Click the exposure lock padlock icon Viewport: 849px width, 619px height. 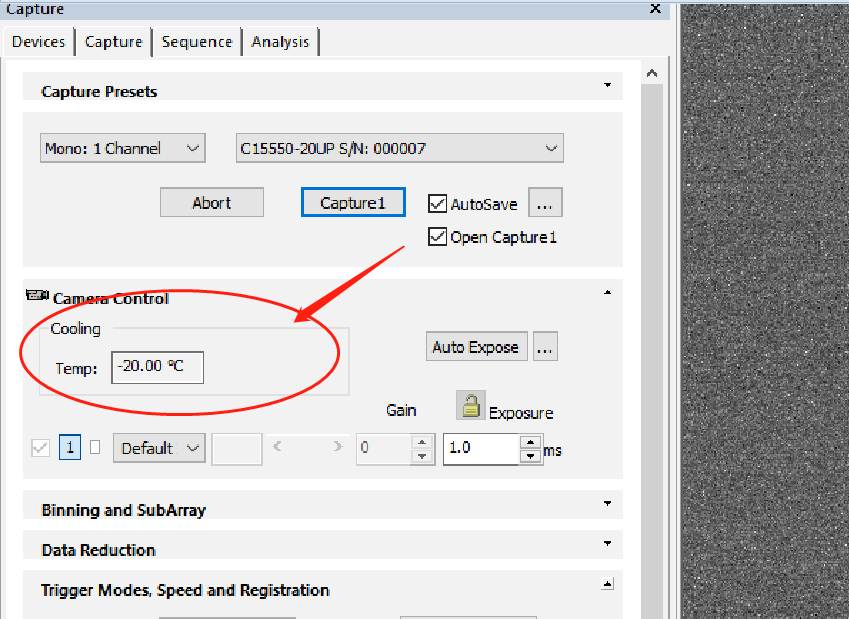pyautogui.click(x=470, y=405)
